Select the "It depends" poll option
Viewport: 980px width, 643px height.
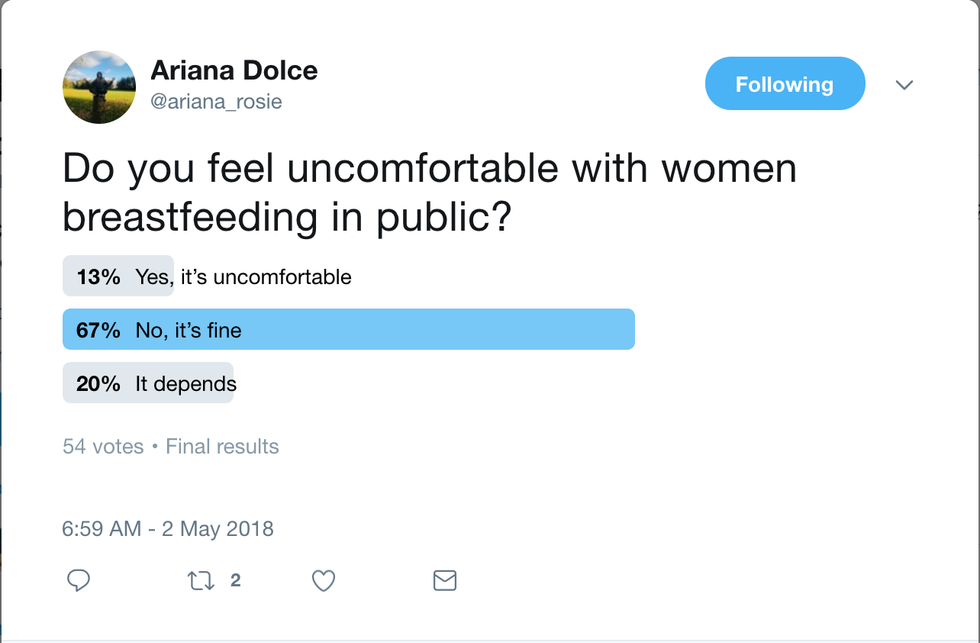(186, 383)
